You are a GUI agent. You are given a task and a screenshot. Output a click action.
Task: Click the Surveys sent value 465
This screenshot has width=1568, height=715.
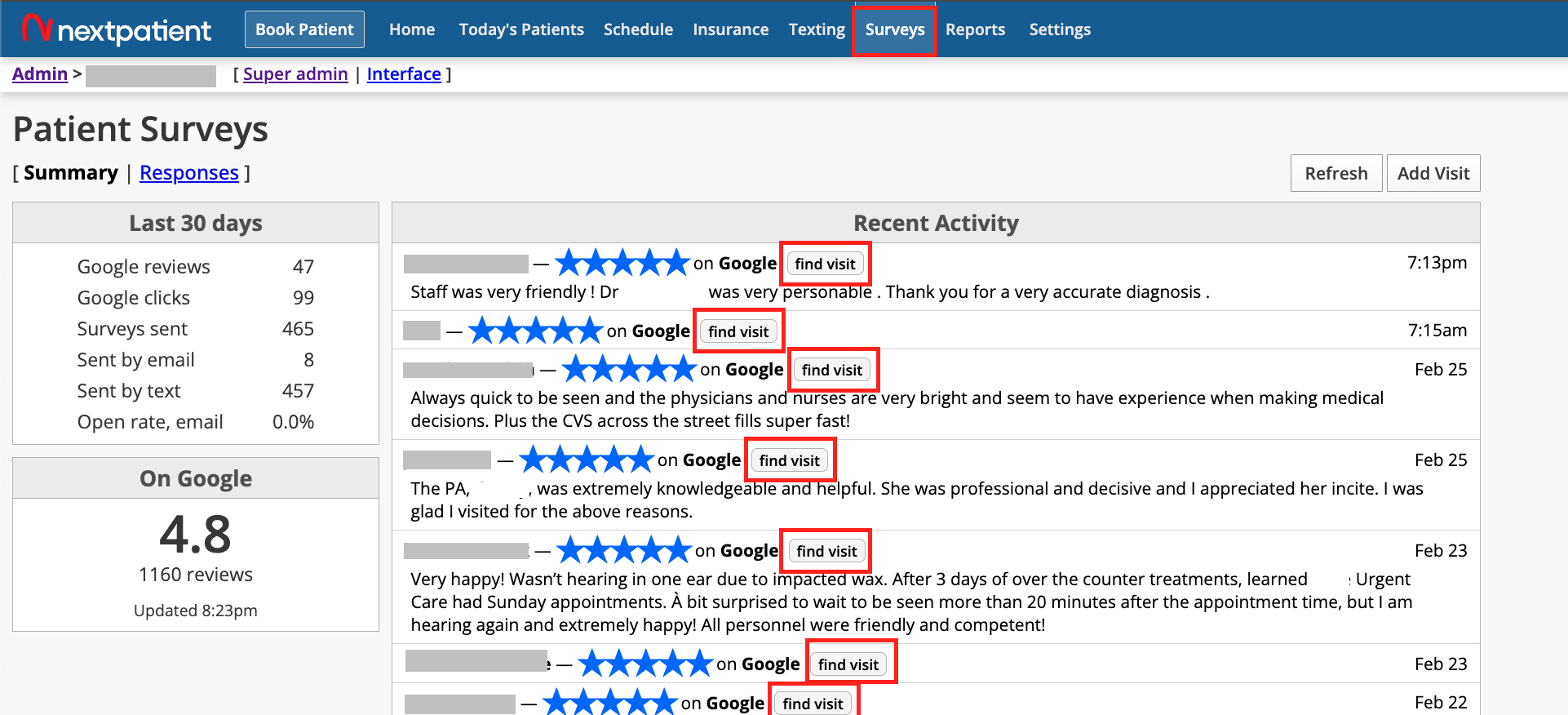(x=298, y=329)
